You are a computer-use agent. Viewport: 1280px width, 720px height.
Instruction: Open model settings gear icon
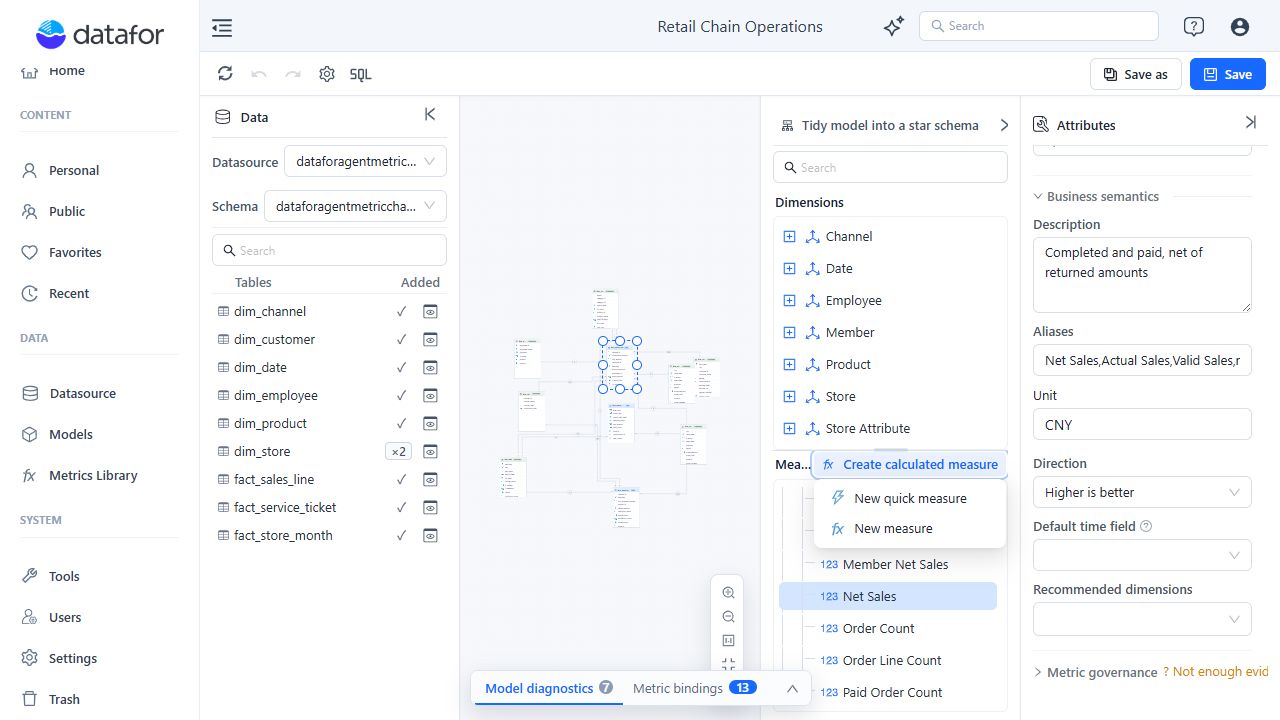(327, 73)
